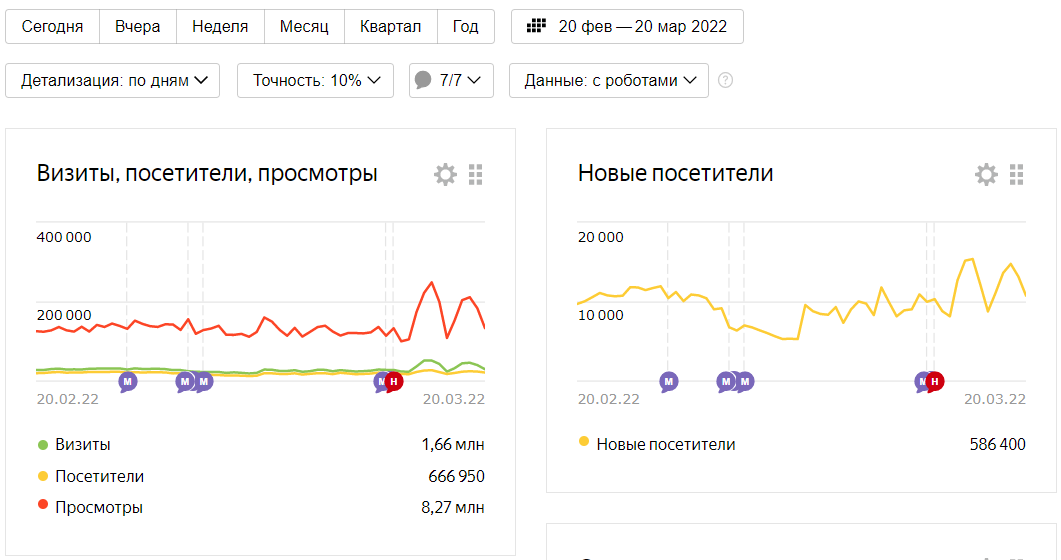Click the Сегодня period button
This screenshot has width=1061, height=560.
(x=52, y=27)
